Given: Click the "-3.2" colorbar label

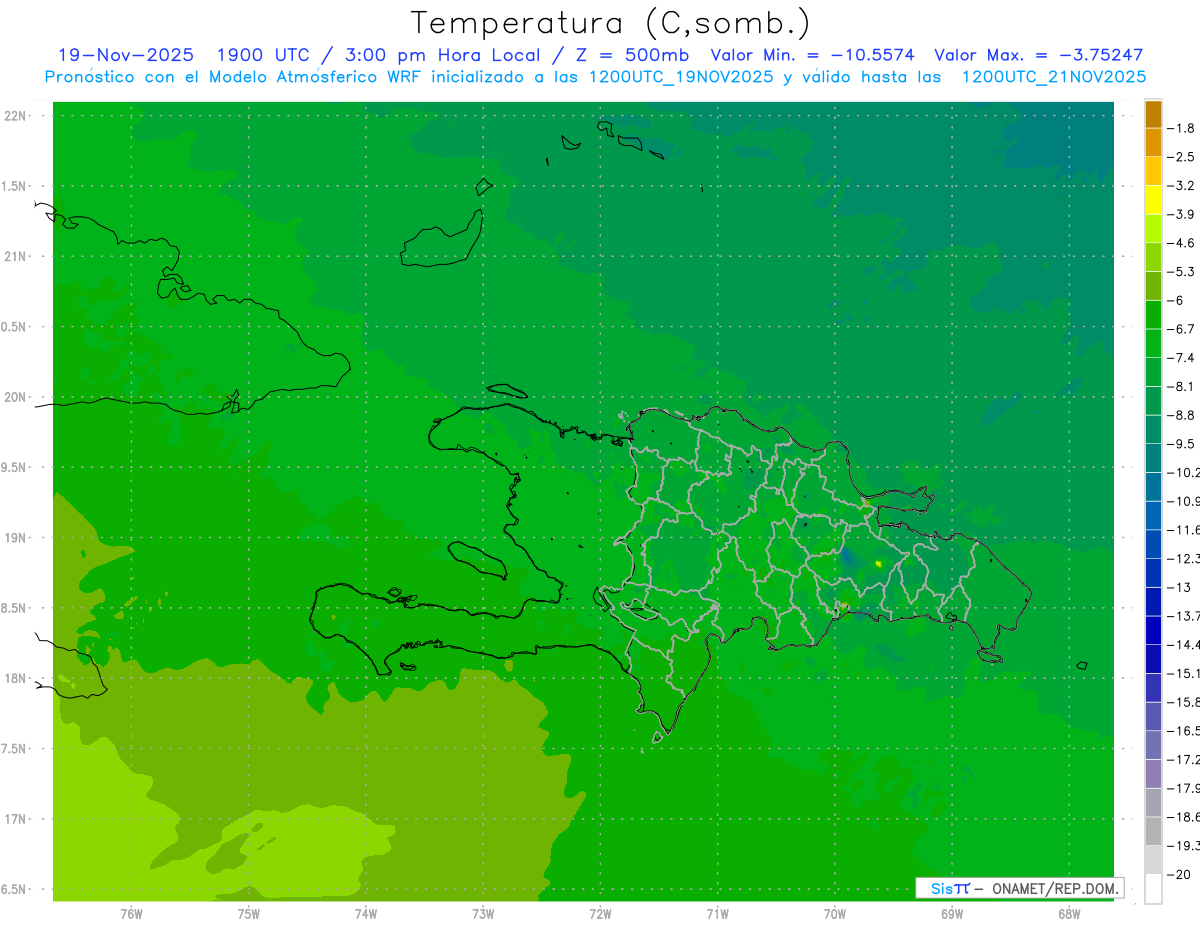Looking at the screenshot, I should pyautogui.click(x=1181, y=186).
